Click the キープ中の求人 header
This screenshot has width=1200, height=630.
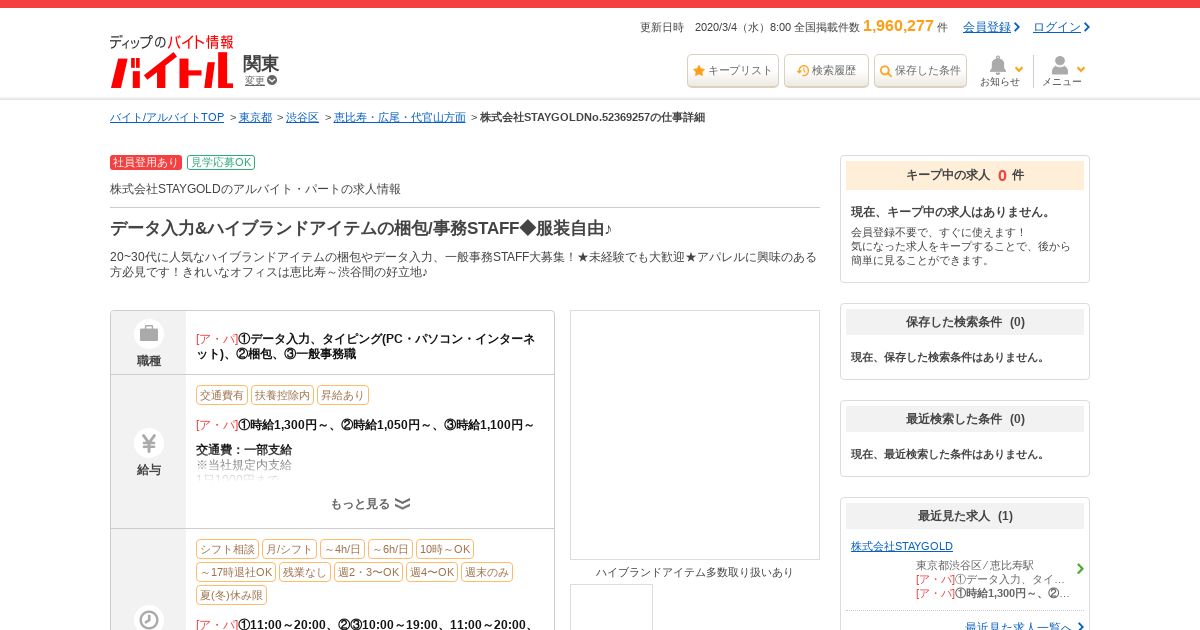click(x=965, y=175)
